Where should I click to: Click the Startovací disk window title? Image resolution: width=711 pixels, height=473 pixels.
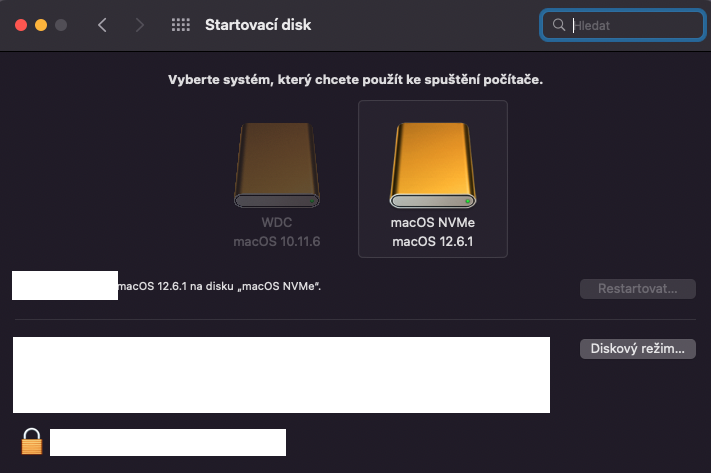(257, 25)
